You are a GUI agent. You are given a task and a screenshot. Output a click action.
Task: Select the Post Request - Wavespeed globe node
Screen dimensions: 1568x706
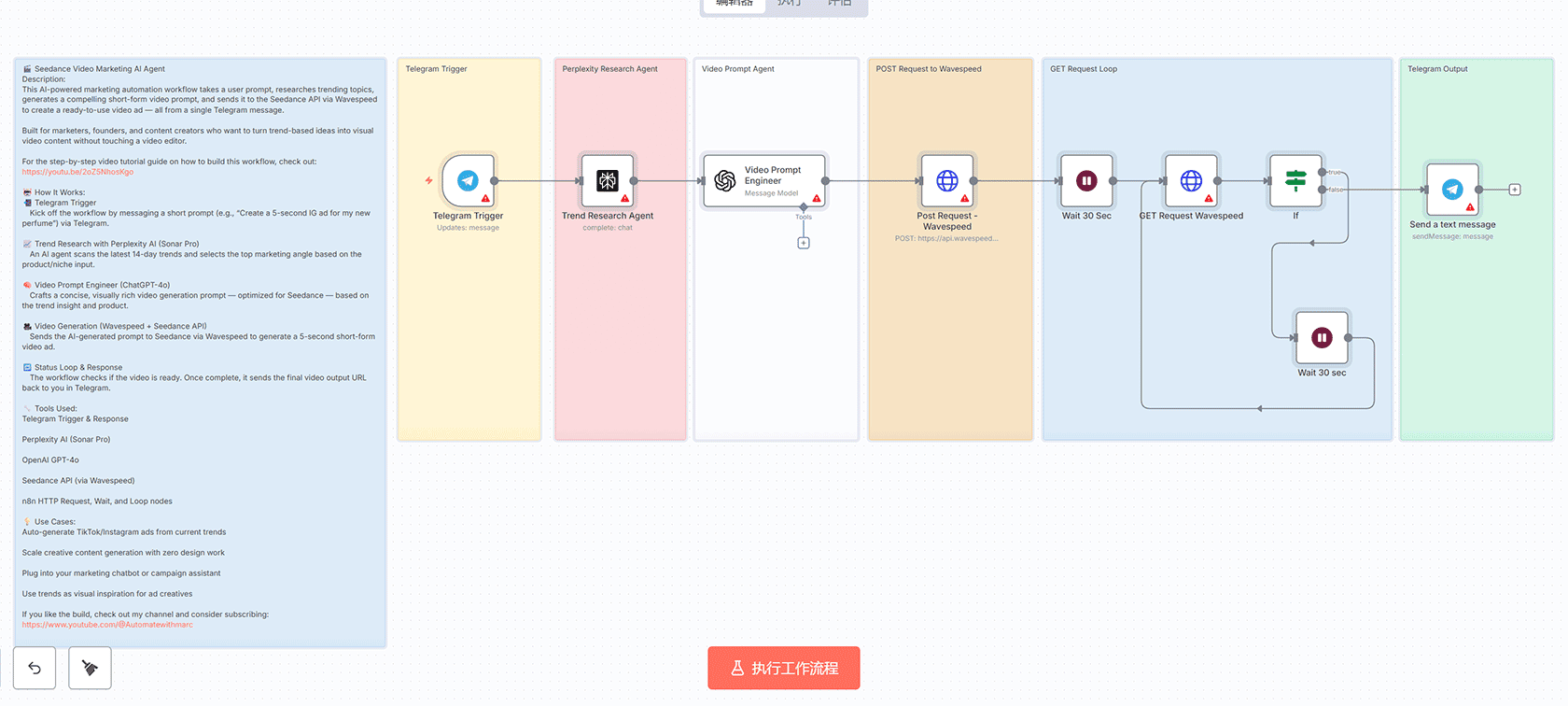click(x=946, y=180)
